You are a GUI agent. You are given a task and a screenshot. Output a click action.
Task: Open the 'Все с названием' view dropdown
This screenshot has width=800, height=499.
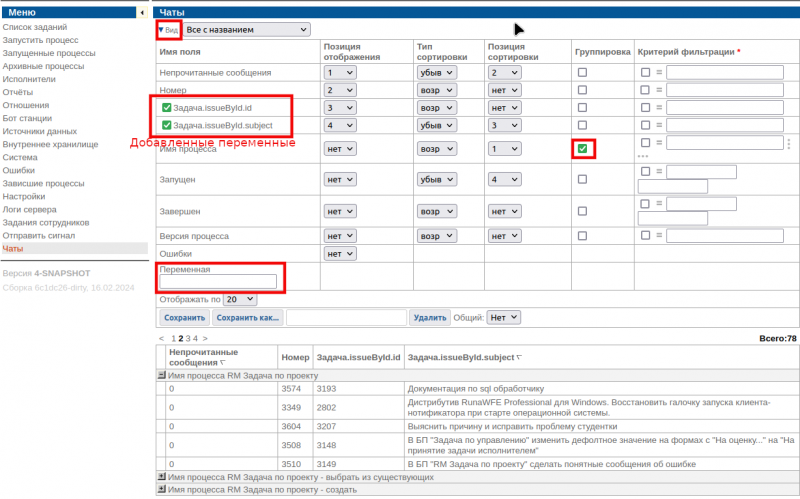[247, 30]
